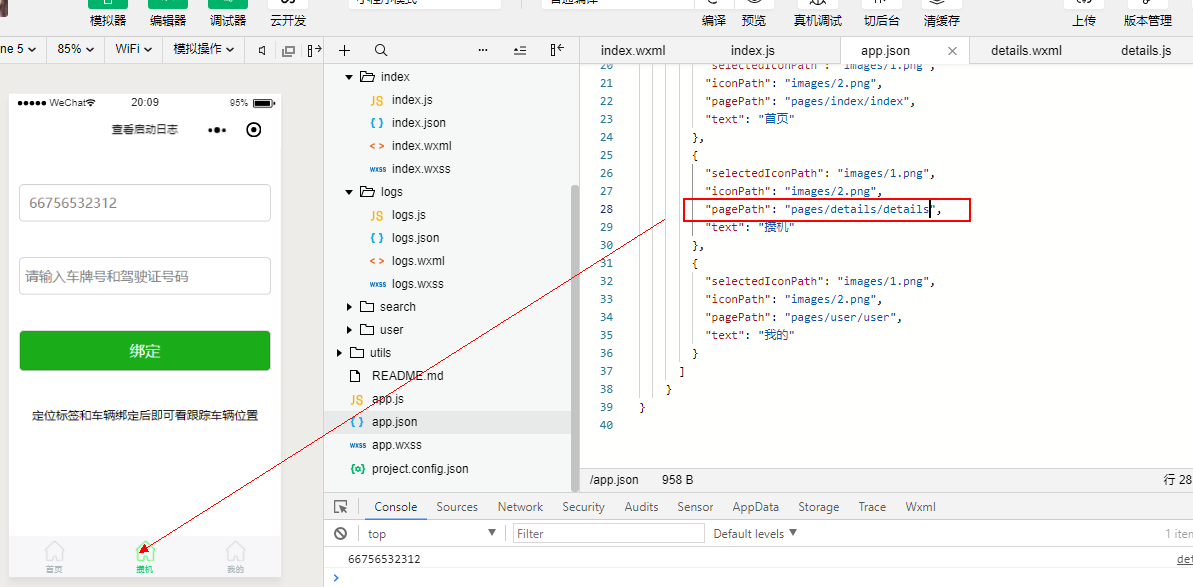Click the collapse-all folders icon
Viewport: 1193px width, 587px height.
click(520, 51)
